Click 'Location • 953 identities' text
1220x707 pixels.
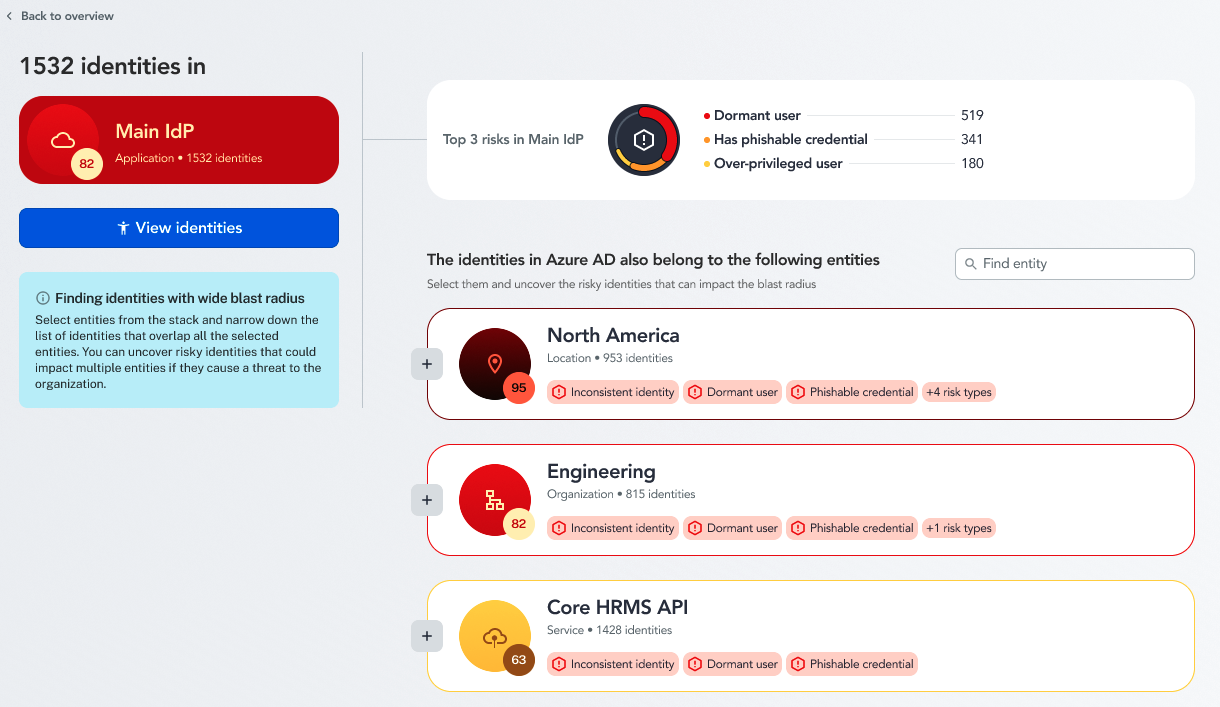610,358
